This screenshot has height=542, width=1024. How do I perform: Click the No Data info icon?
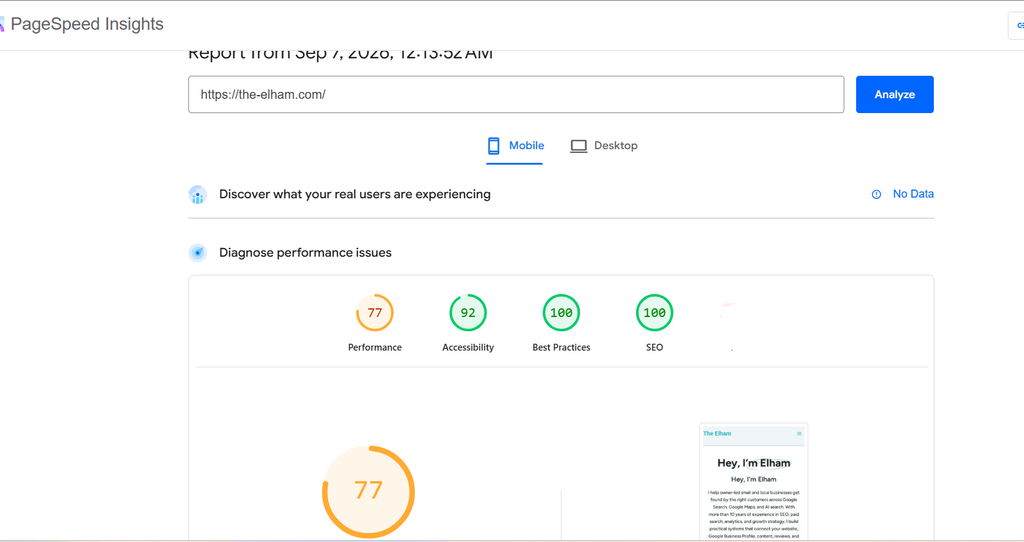coord(876,194)
